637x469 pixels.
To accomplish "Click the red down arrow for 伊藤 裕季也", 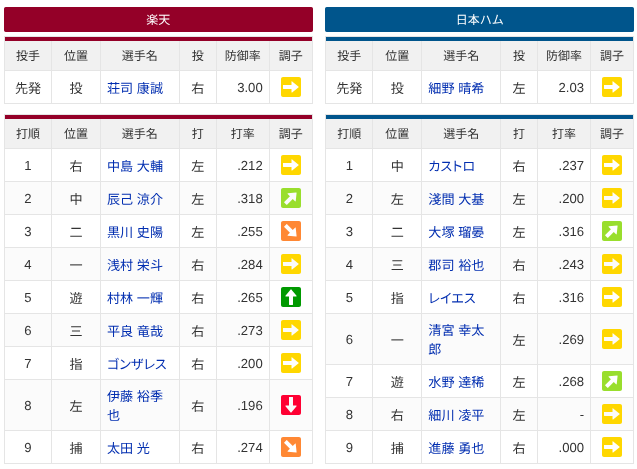I will 291,405.
